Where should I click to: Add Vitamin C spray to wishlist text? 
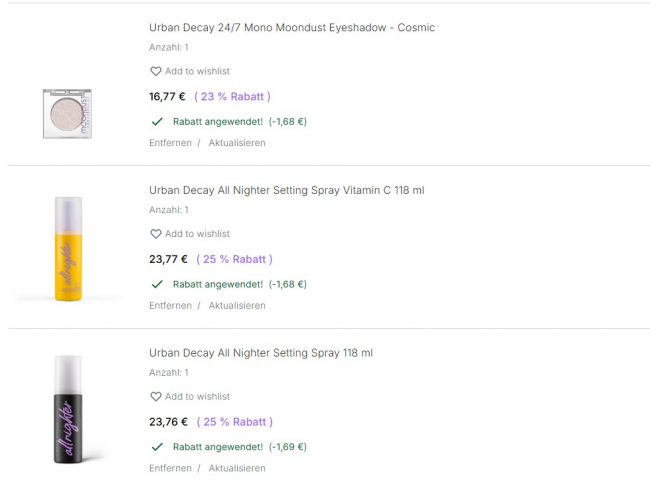[x=197, y=234]
